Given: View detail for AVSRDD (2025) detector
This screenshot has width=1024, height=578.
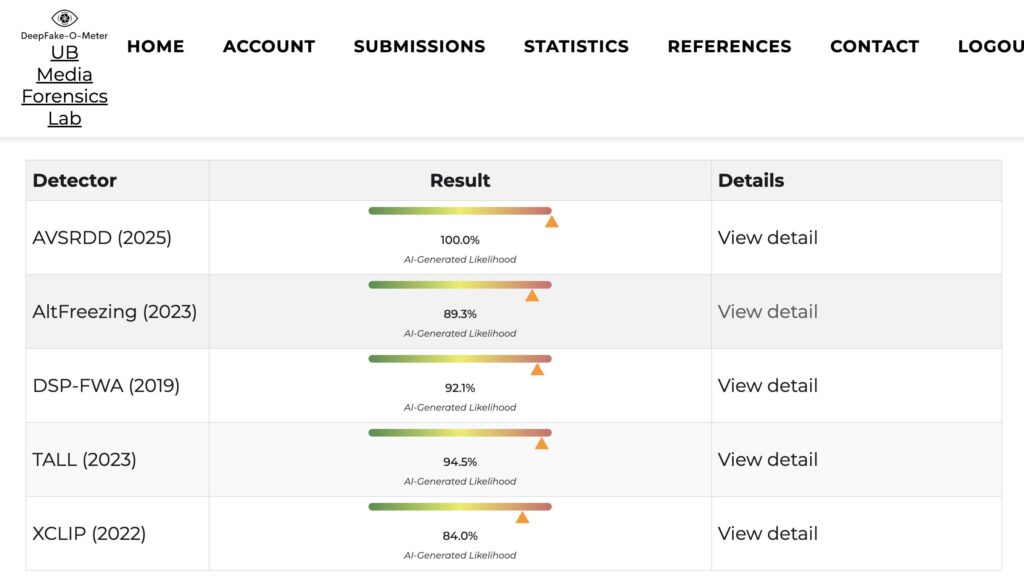Looking at the screenshot, I should point(767,238).
